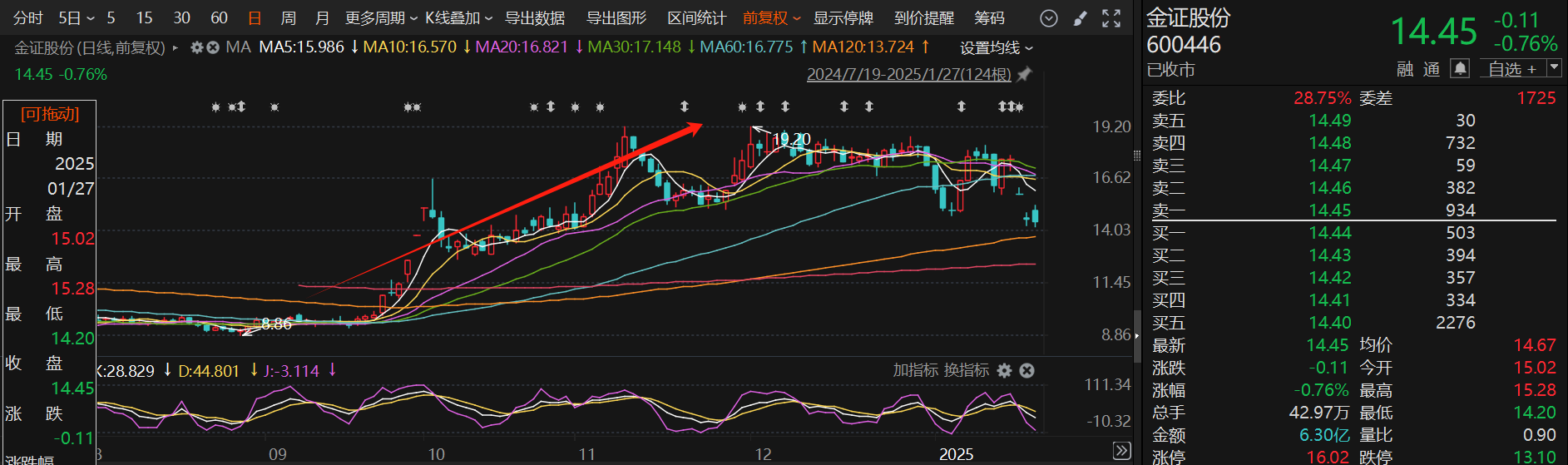Click the 8.86 low price marker on chart

click(276, 324)
